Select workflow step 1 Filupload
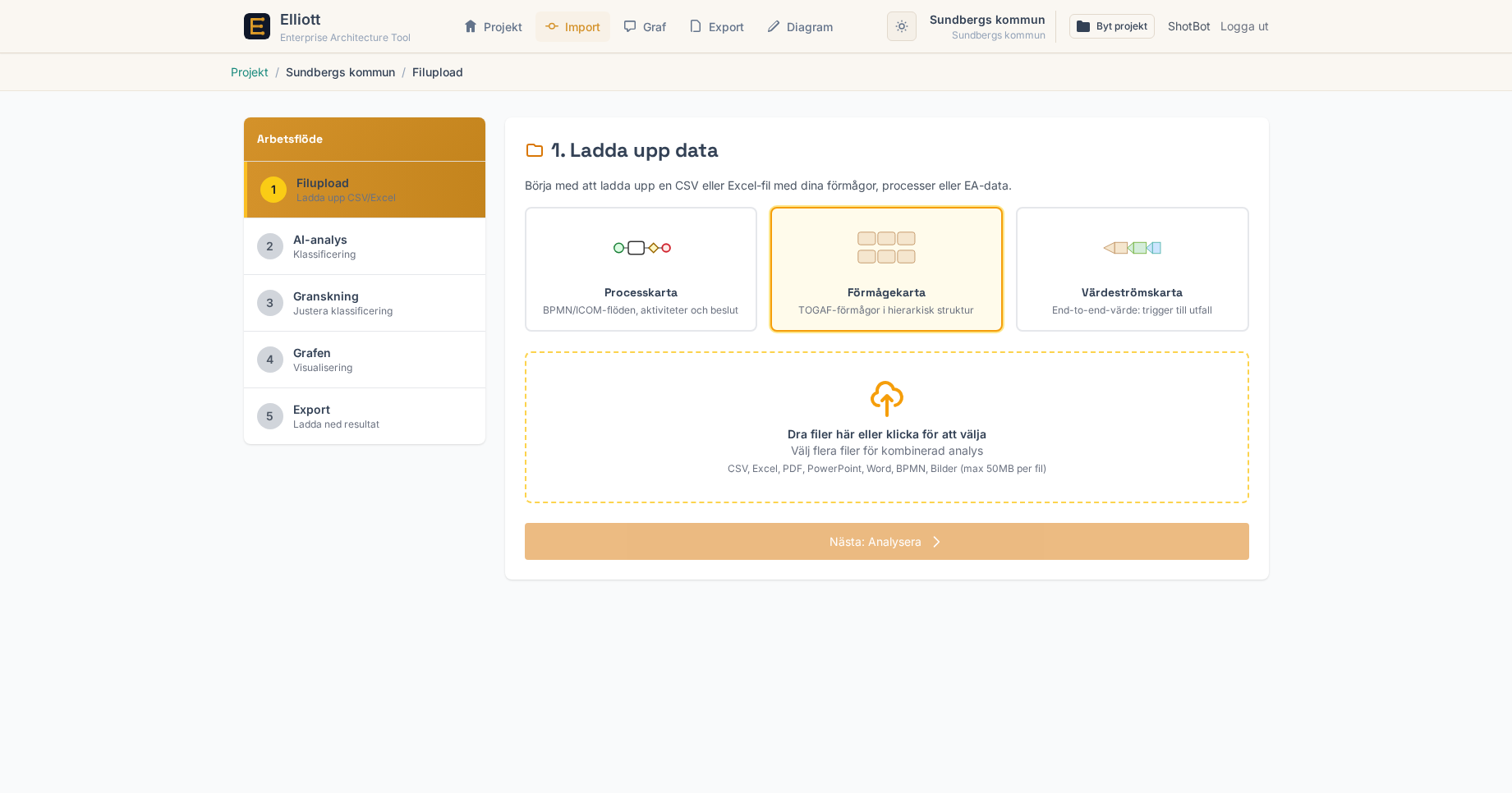1512x793 pixels. [365, 190]
